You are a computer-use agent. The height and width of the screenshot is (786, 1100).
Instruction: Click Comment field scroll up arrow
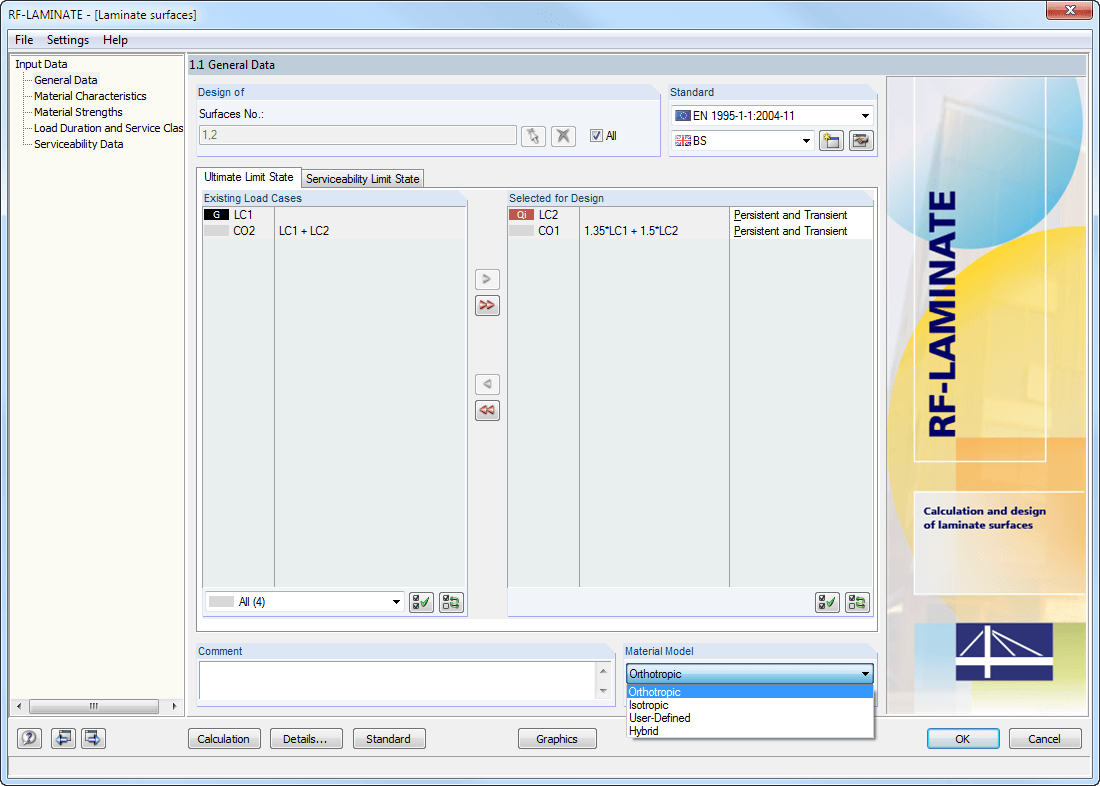click(x=603, y=671)
